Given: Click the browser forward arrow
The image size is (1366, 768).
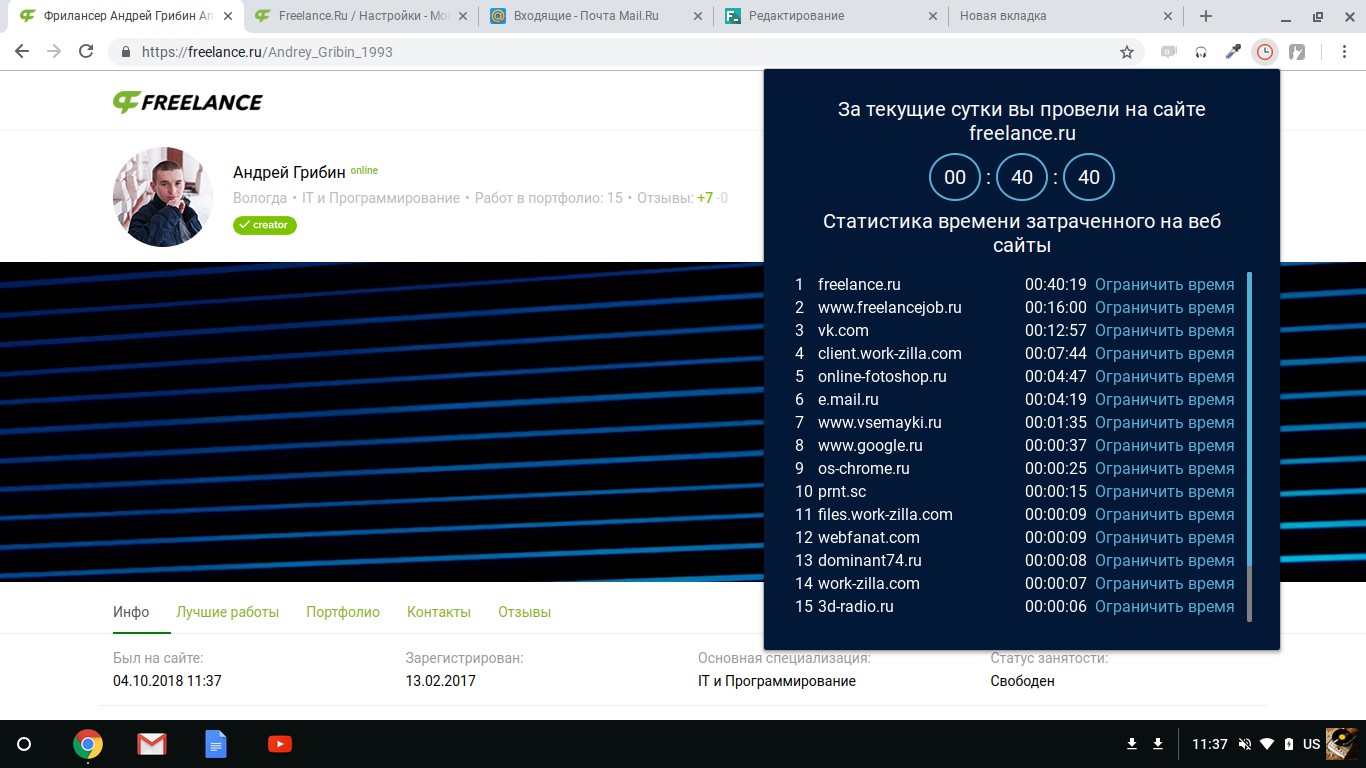Looking at the screenshot, I should coord(54,52).
